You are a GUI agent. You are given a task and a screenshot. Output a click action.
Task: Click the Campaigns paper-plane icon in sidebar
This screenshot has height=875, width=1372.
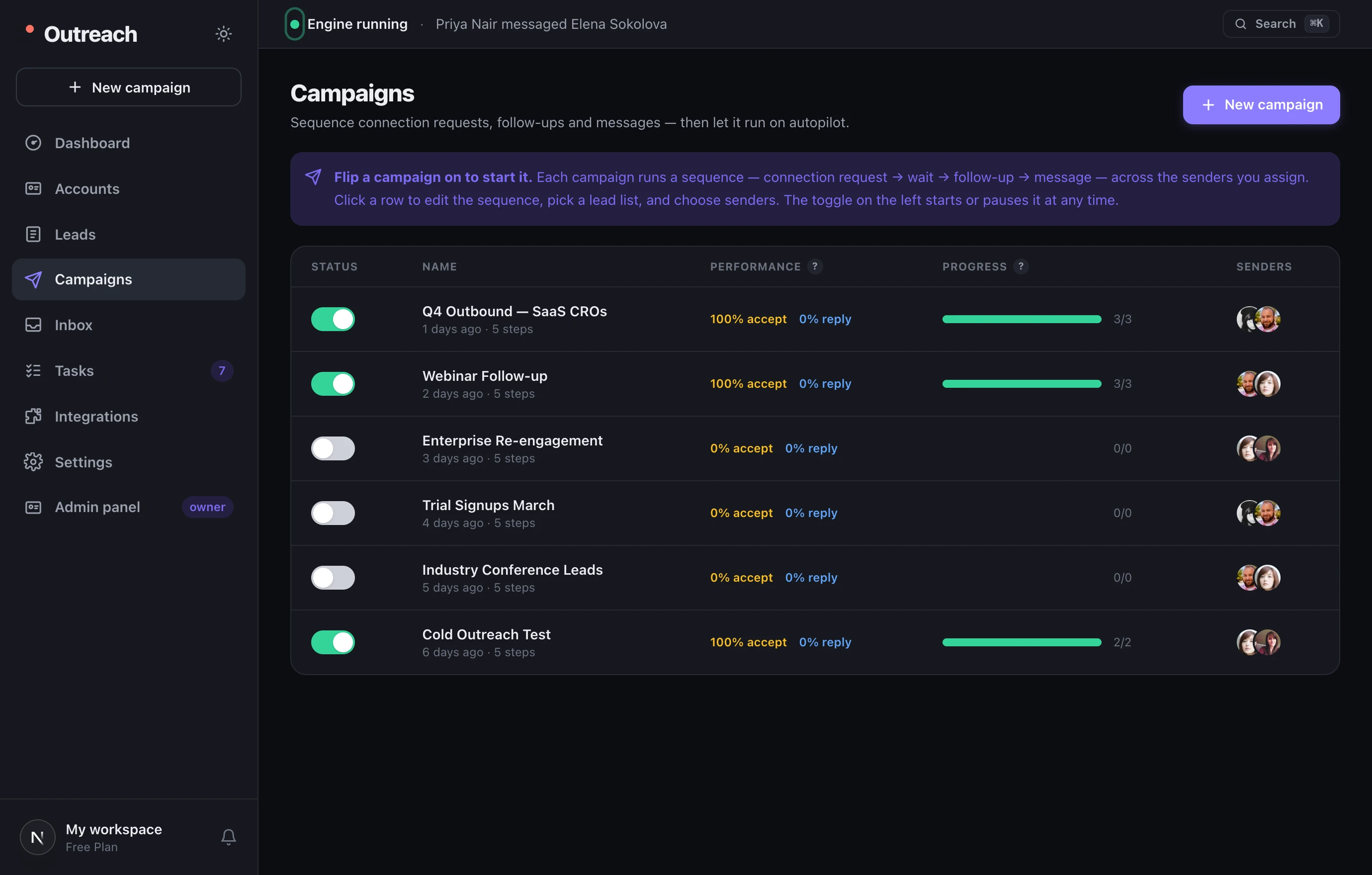coord(33,279)
